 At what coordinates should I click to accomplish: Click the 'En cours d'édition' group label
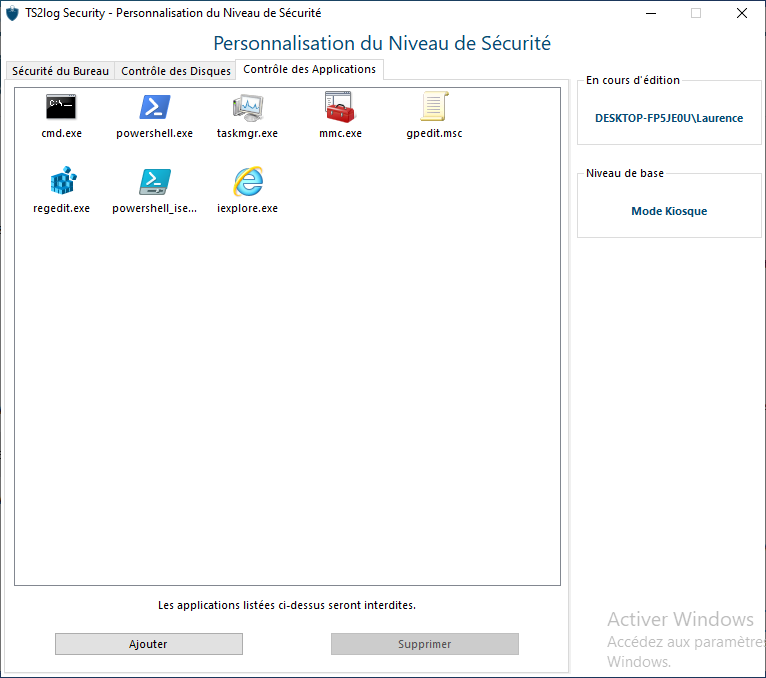[633, 80]
